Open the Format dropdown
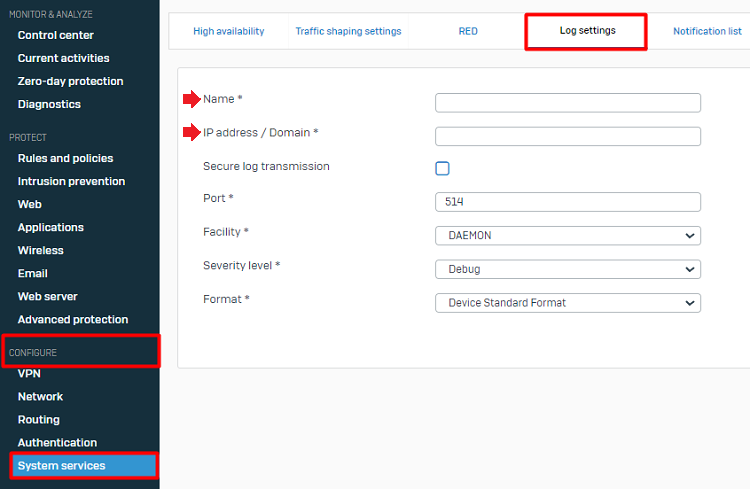This screenshot has width=750, height=489. [x=567, y=303]
